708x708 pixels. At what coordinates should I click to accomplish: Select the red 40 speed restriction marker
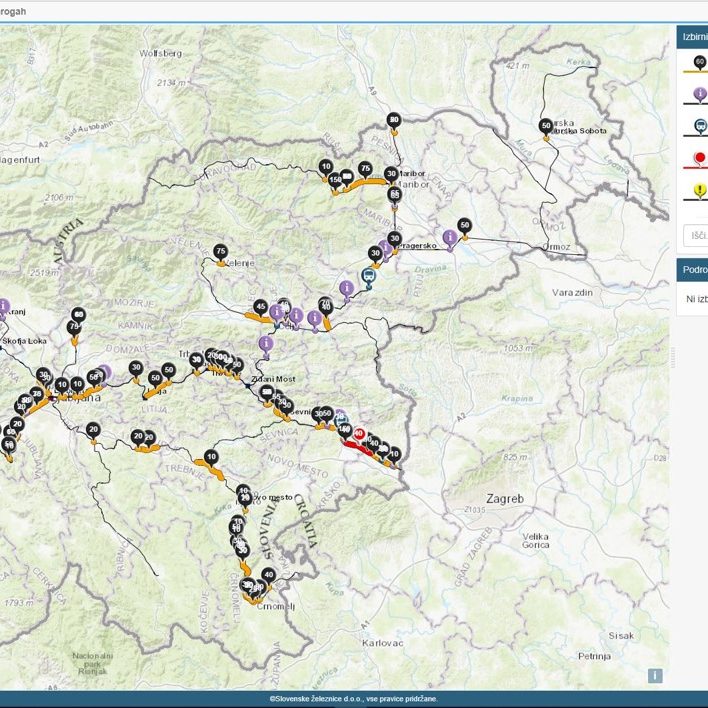[359, 434]
